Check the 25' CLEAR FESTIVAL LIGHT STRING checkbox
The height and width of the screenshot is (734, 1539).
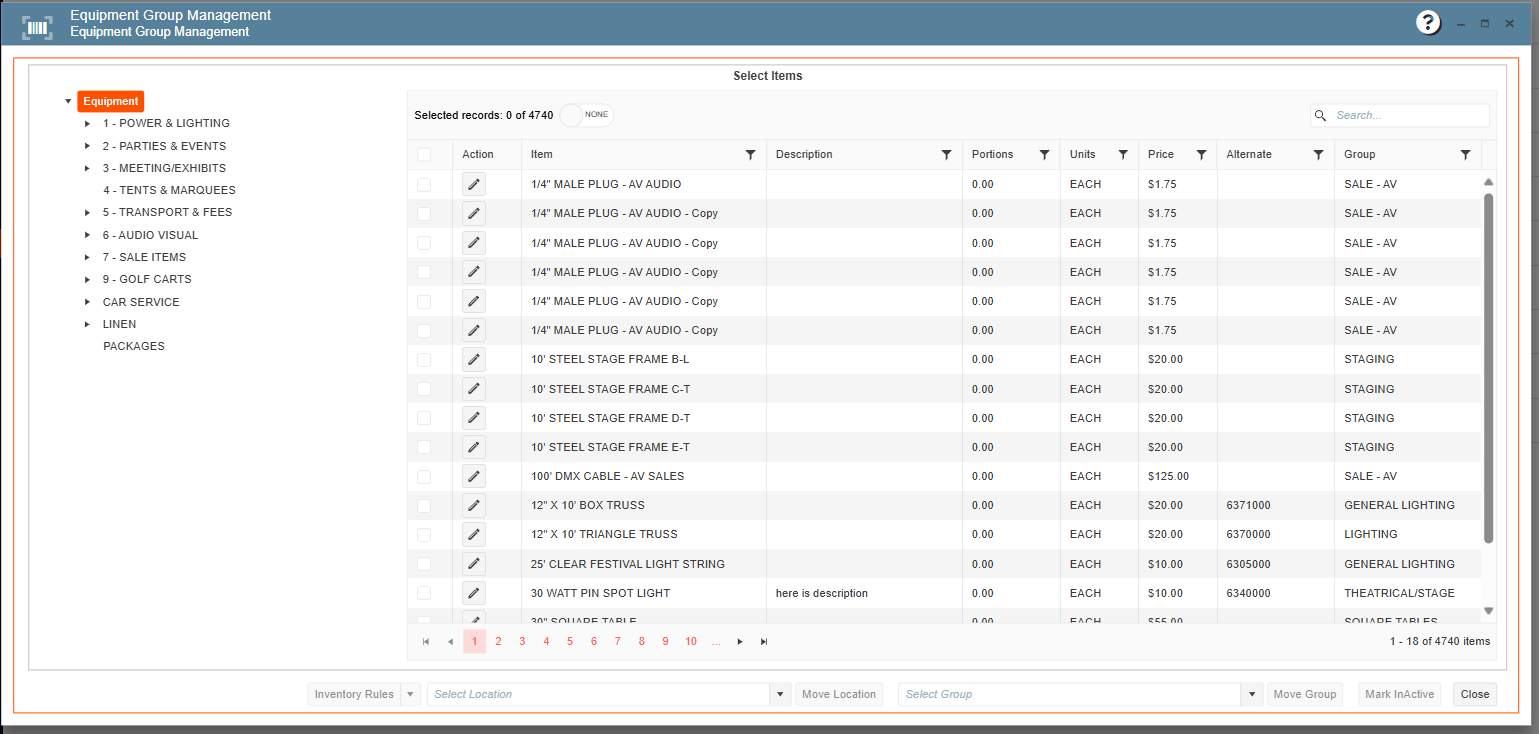[x=424, y=564]
